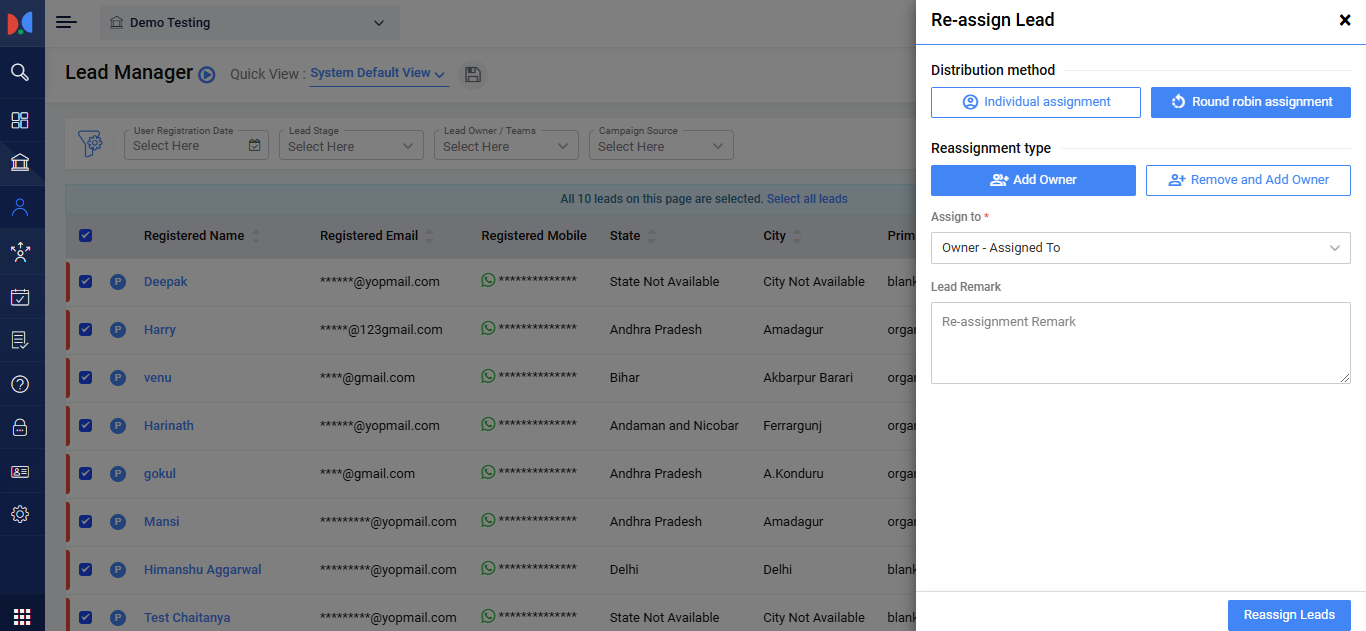Click the play icon beside Lead Manager
This screenshot has height=631, width=1366.
(207, 74)
